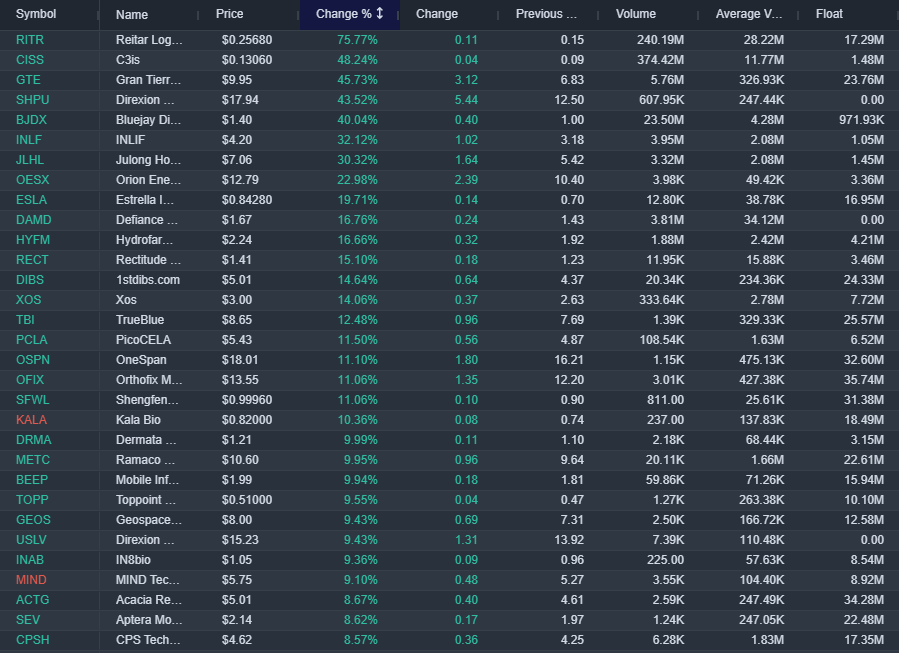Select the '16.21' previous close cell
The height and width of the screenshot is (653, 899).
(x=569, y=360)
